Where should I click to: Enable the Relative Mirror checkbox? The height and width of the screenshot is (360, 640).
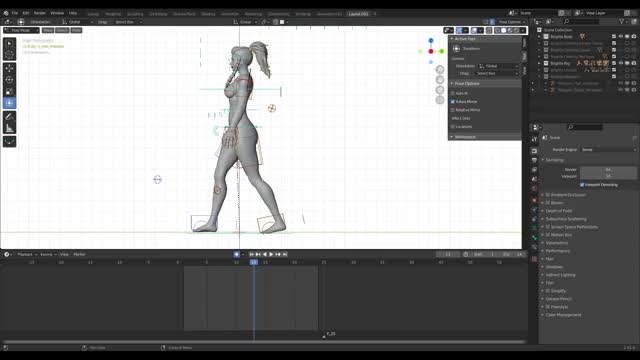point(453,110)
